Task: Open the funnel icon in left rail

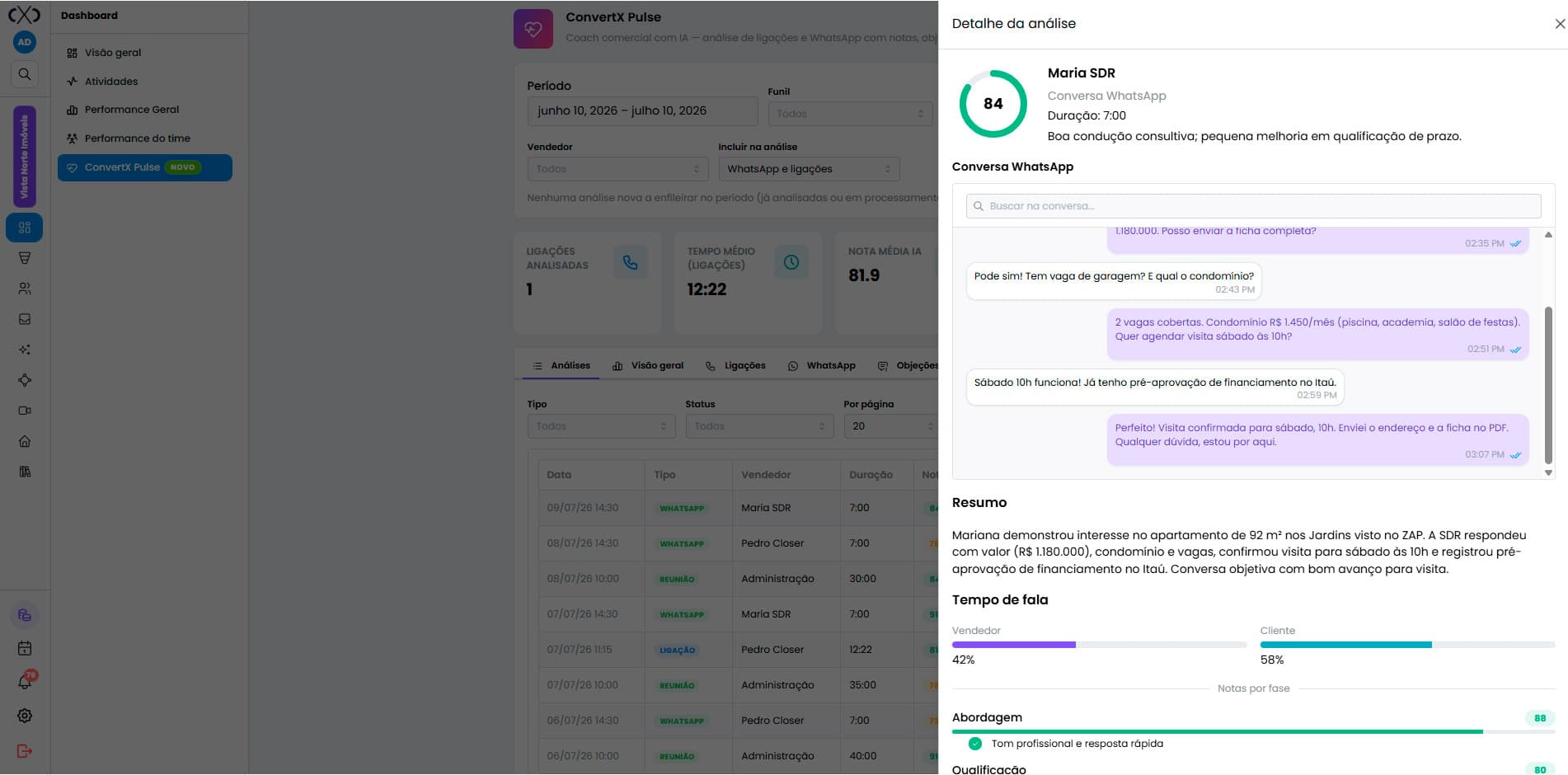Action: point(25,258)
